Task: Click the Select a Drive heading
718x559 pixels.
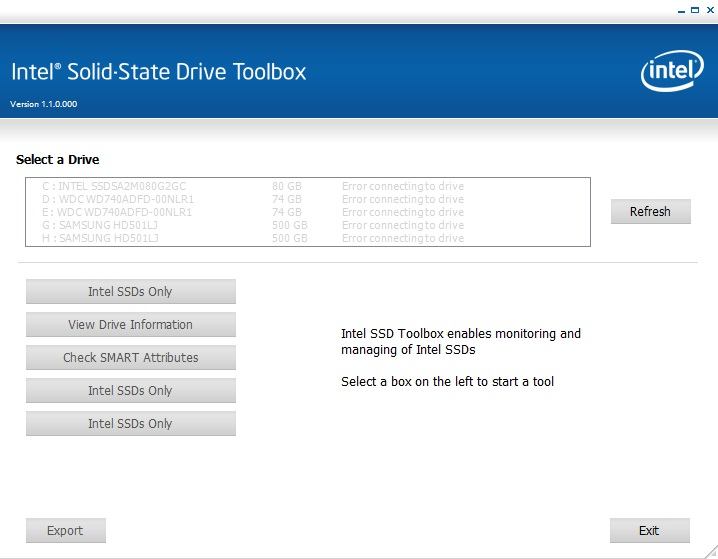Action: (58, 160)
